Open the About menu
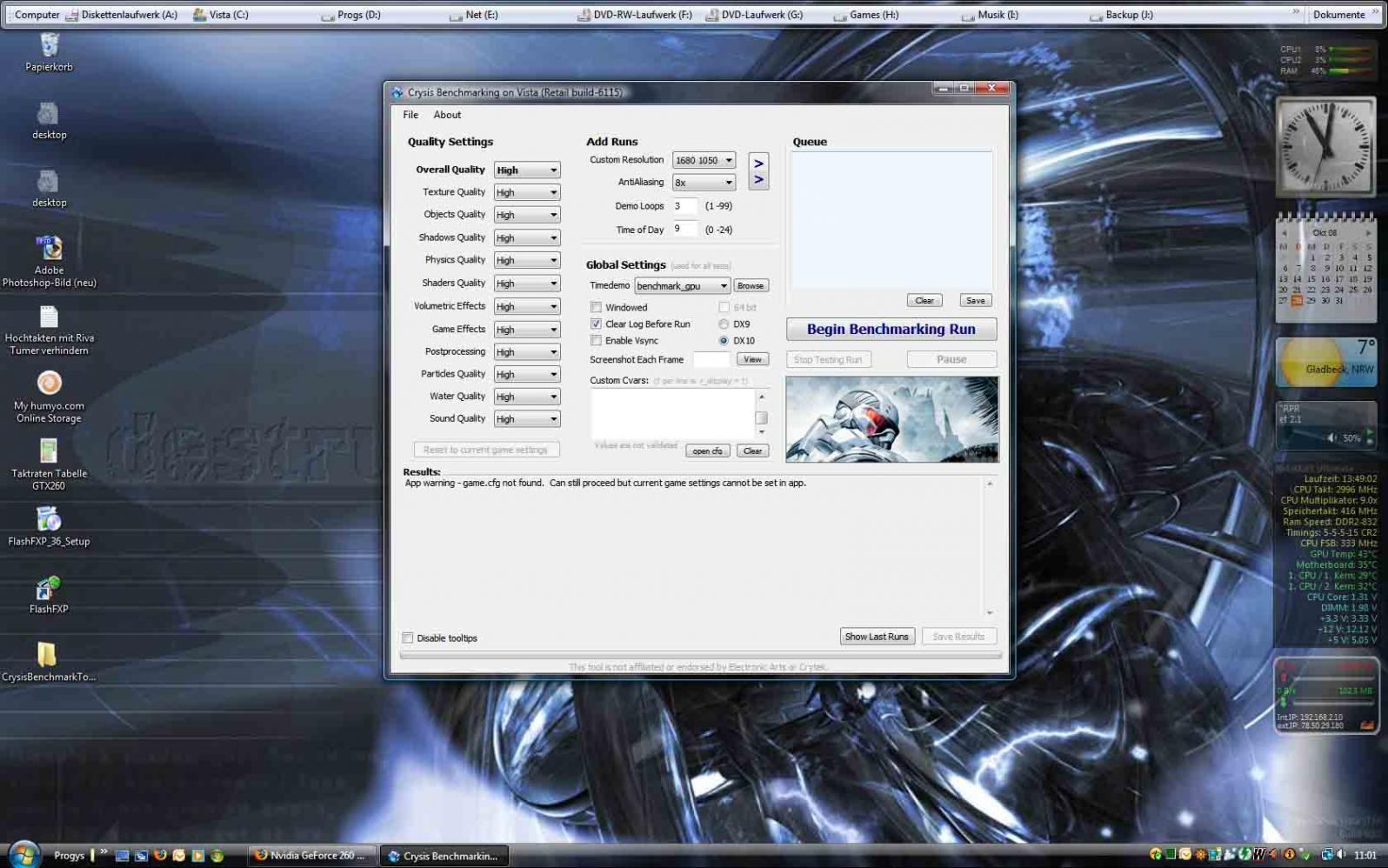1388x868 pixels. 447,115
